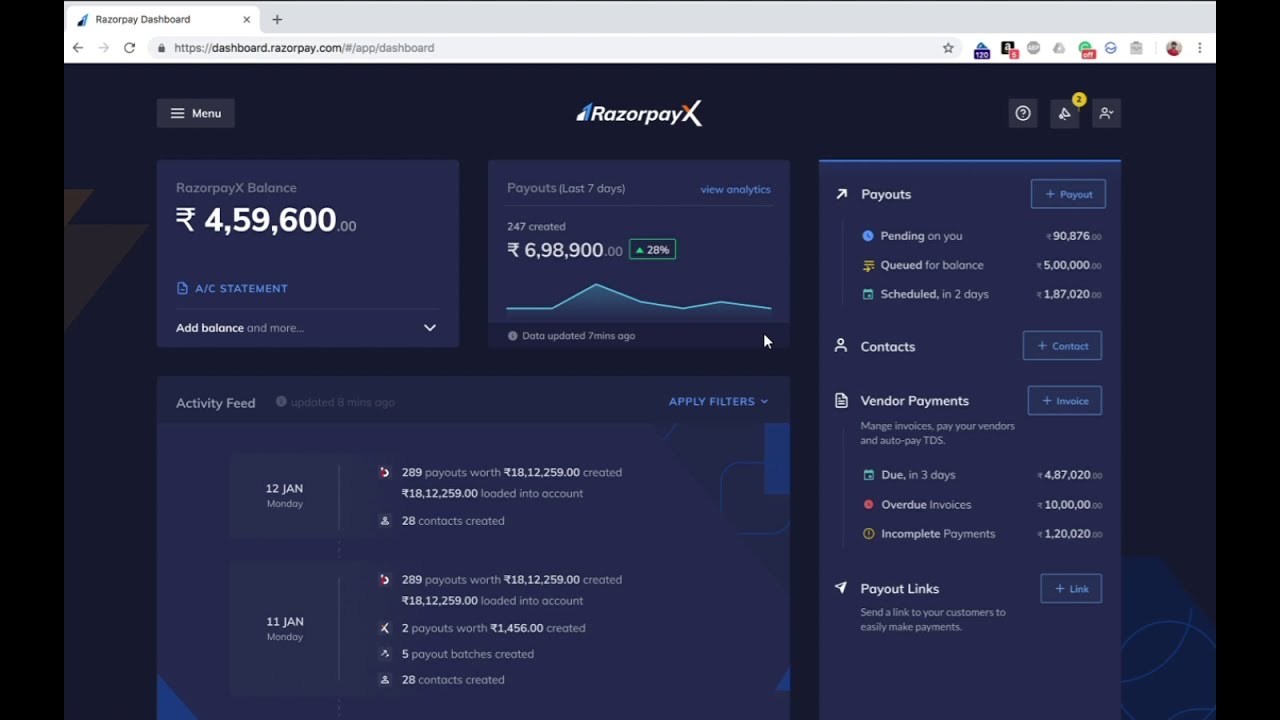Open A/C STATEMENT link
Image resolution: width=1280 pixels, height=720 pixels.
(x=232, y=288)
